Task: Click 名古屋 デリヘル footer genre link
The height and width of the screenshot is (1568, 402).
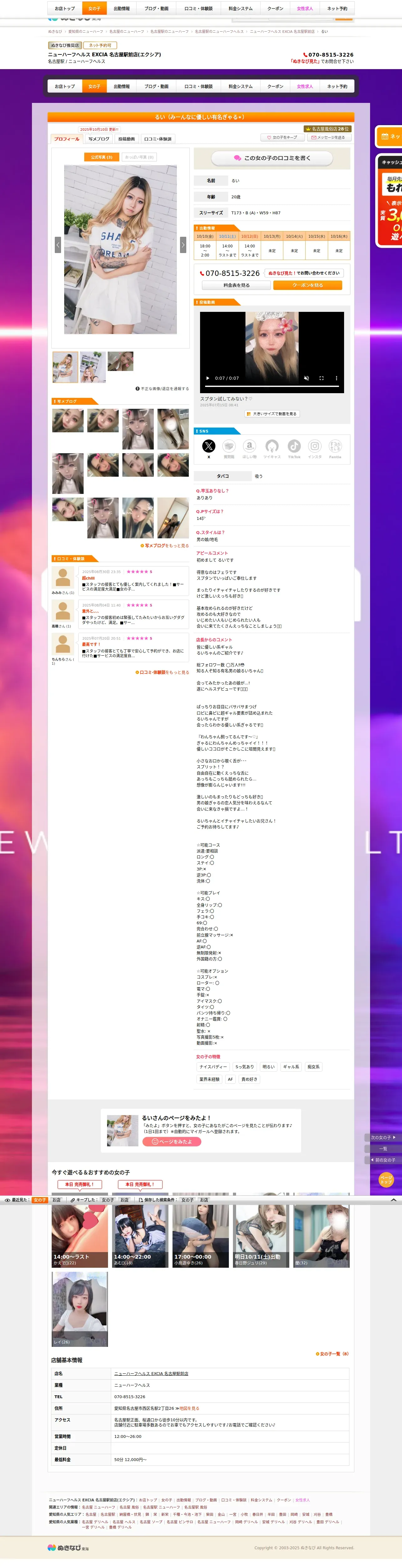Action: 95,1522
